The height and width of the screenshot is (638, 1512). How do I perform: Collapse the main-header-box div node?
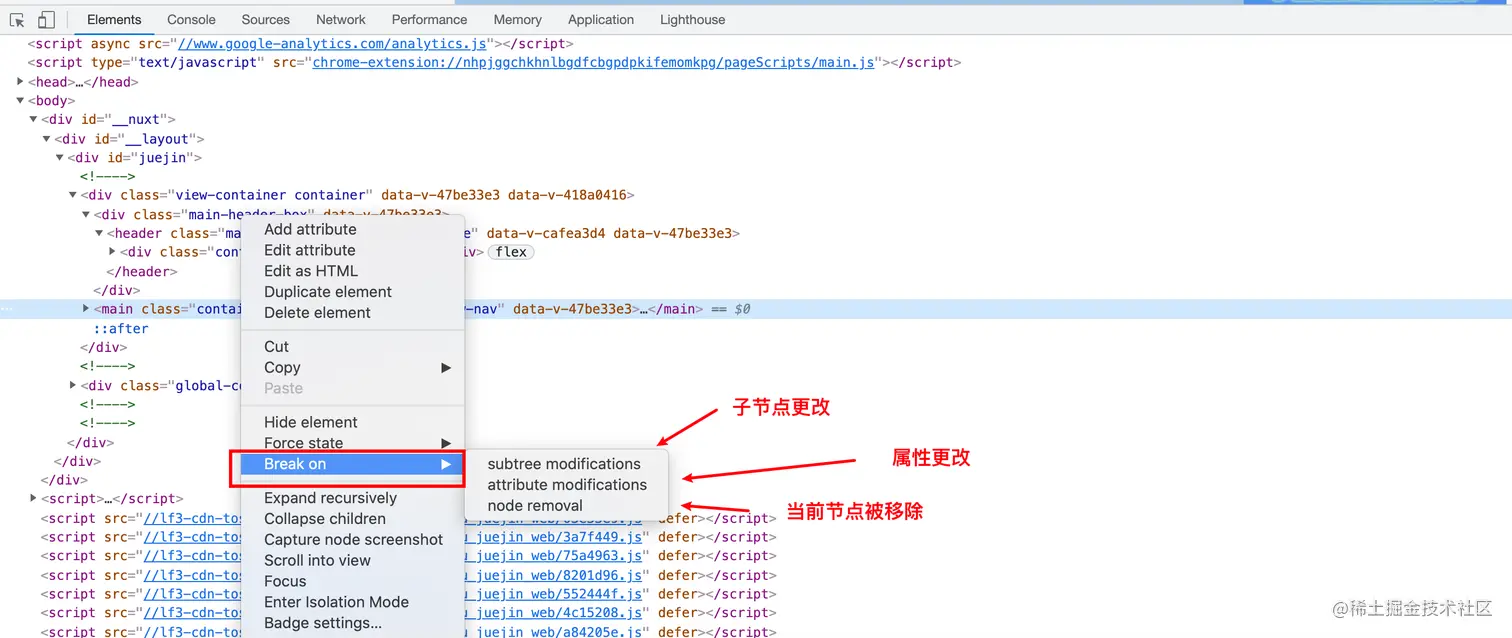coord(86,215)
